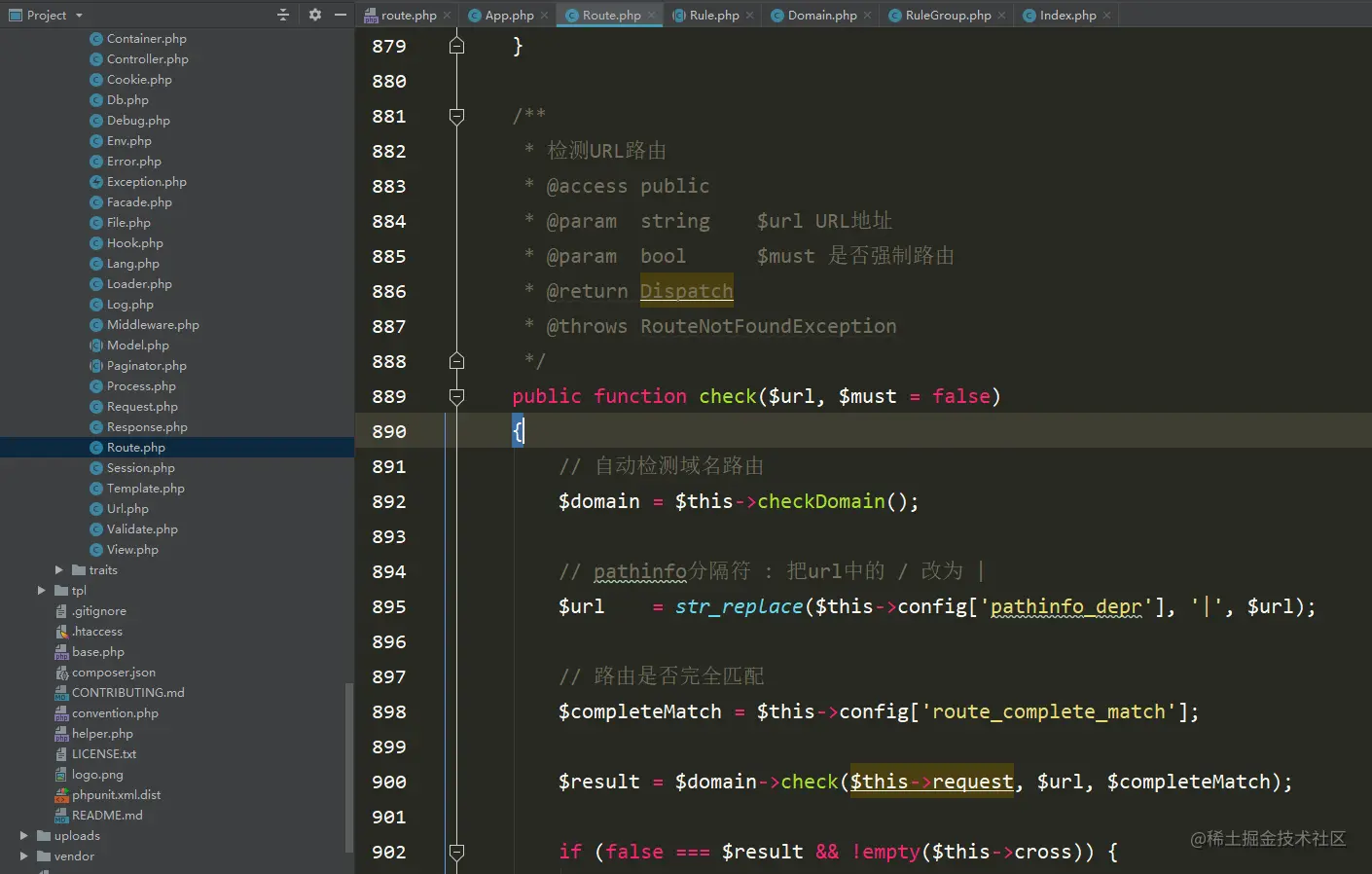This screenshot has height=874, width=1372.
Task: Click the fold end marker at line 879
Action: 456,46
